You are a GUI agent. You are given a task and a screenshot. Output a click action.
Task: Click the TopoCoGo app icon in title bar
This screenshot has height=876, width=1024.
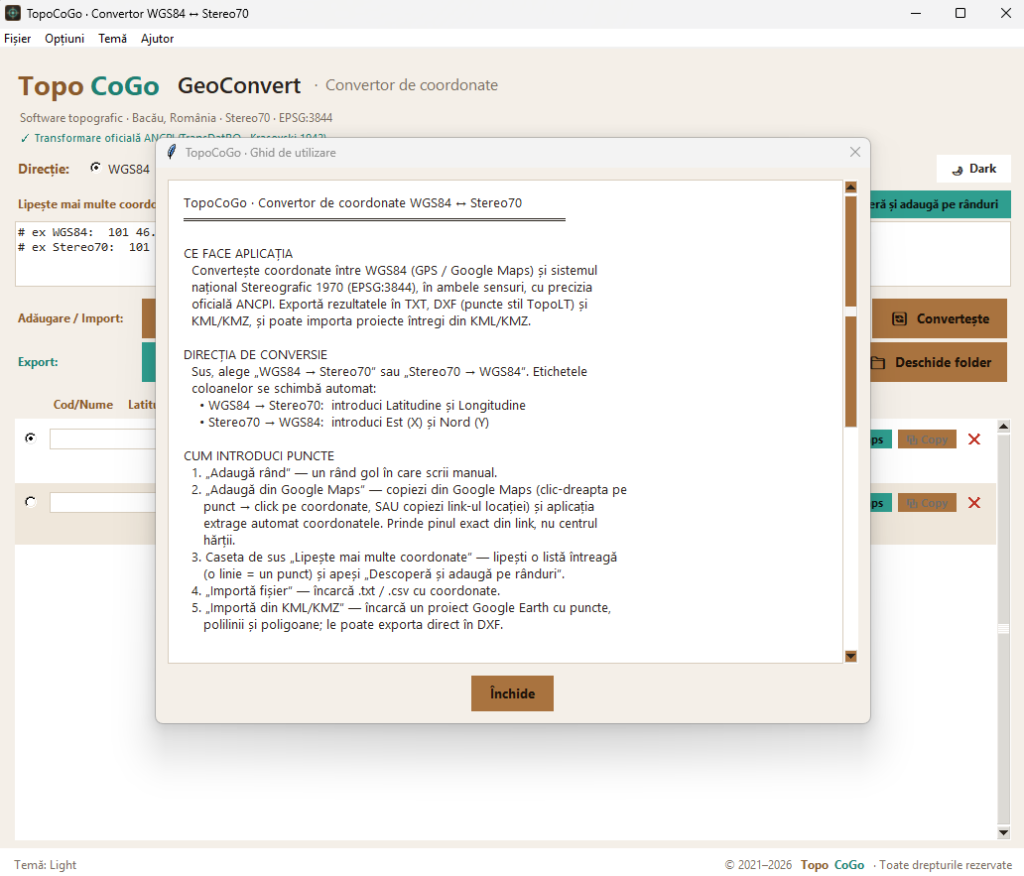pos(12,13)
